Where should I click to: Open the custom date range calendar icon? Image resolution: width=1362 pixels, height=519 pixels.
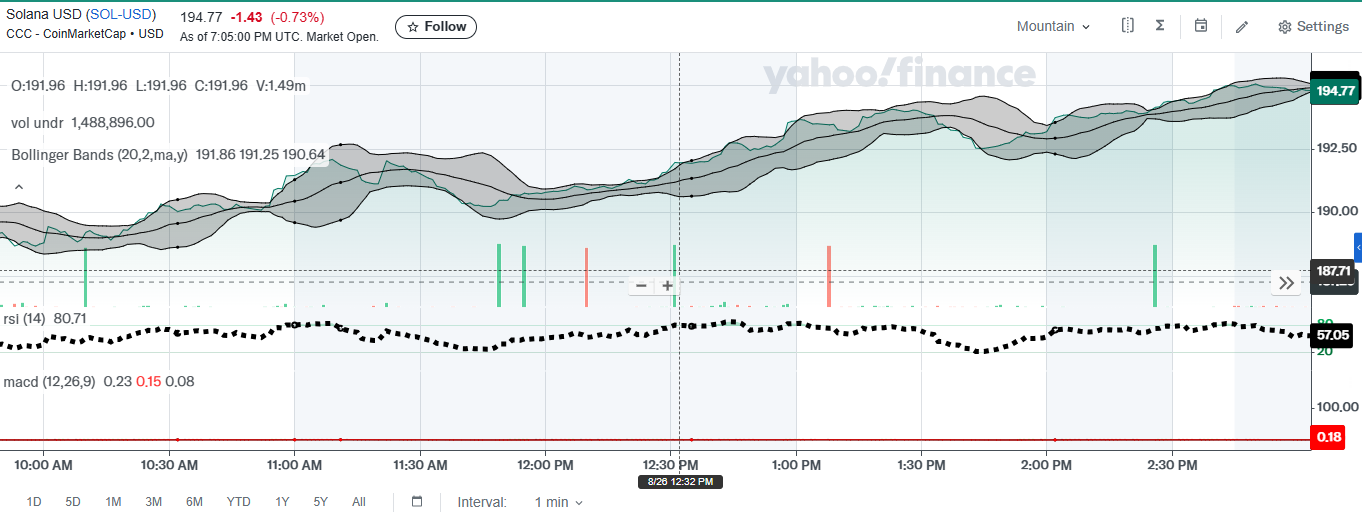(x=417, y=502)
